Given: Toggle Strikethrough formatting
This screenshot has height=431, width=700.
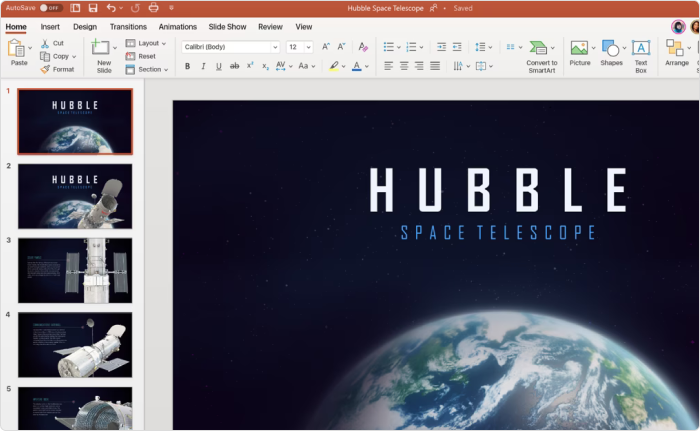Looking at the screenshot, I should (234, 66).
